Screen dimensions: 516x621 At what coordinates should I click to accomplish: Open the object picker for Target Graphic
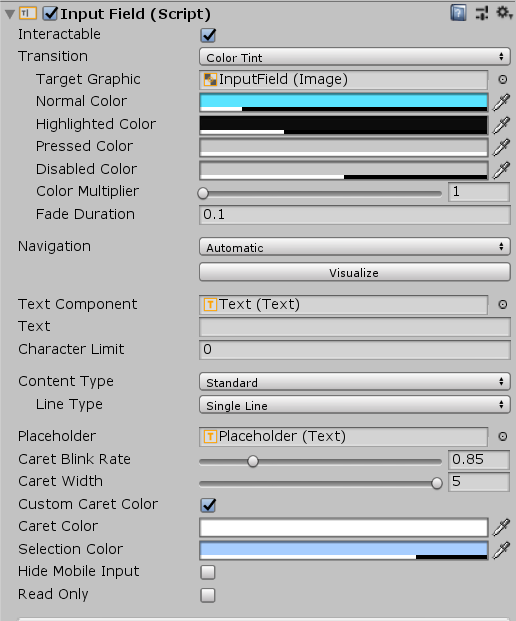(x=503, y=80)
